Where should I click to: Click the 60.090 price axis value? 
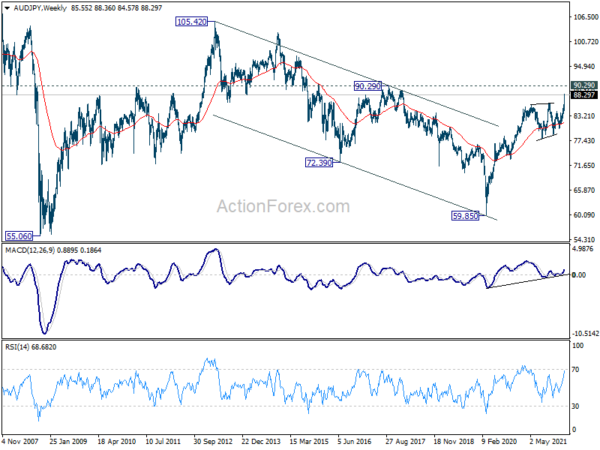point(584,215)
